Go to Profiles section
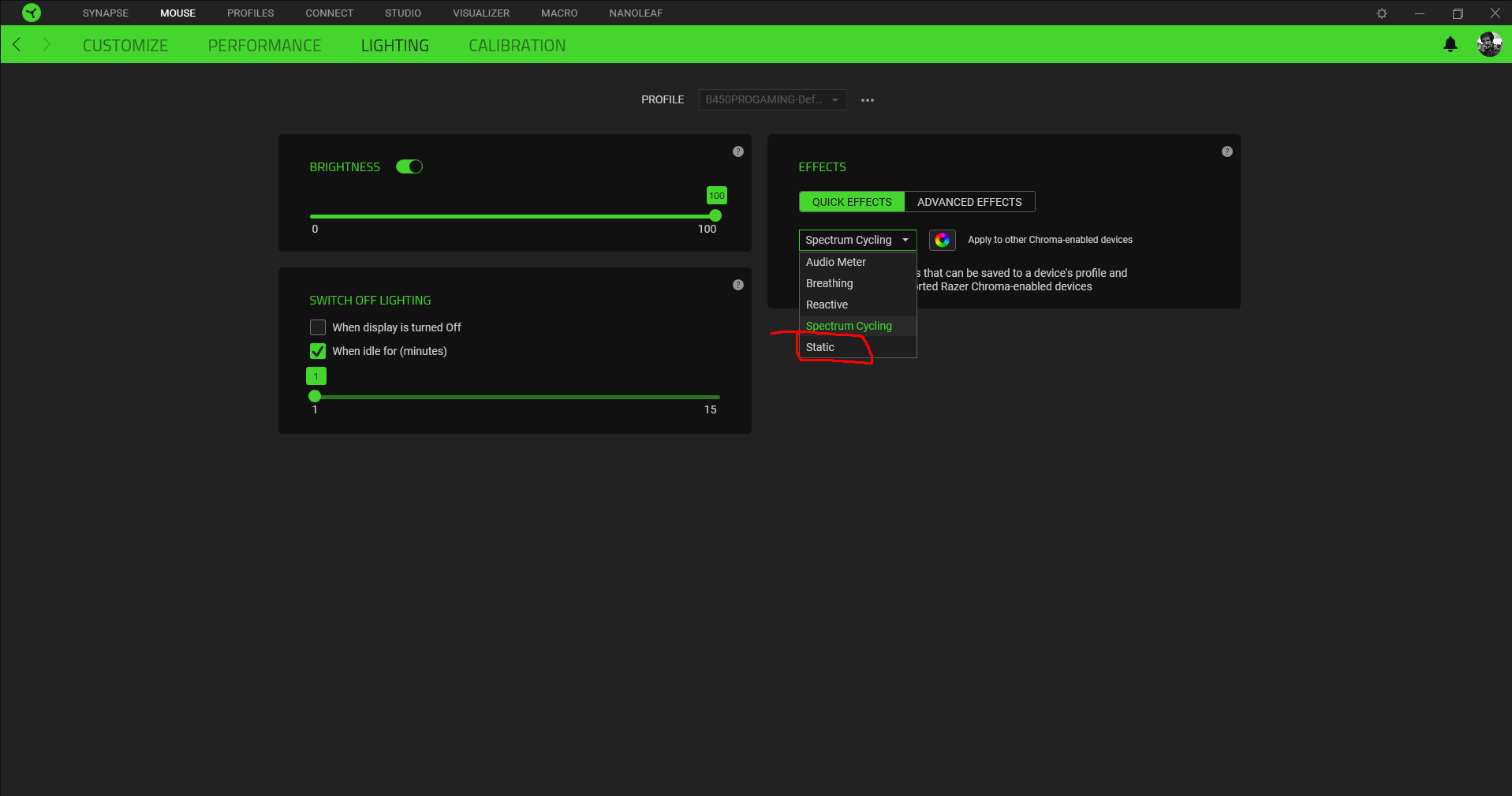Viewport: 1512px width, 796px height. click(251, 13)
